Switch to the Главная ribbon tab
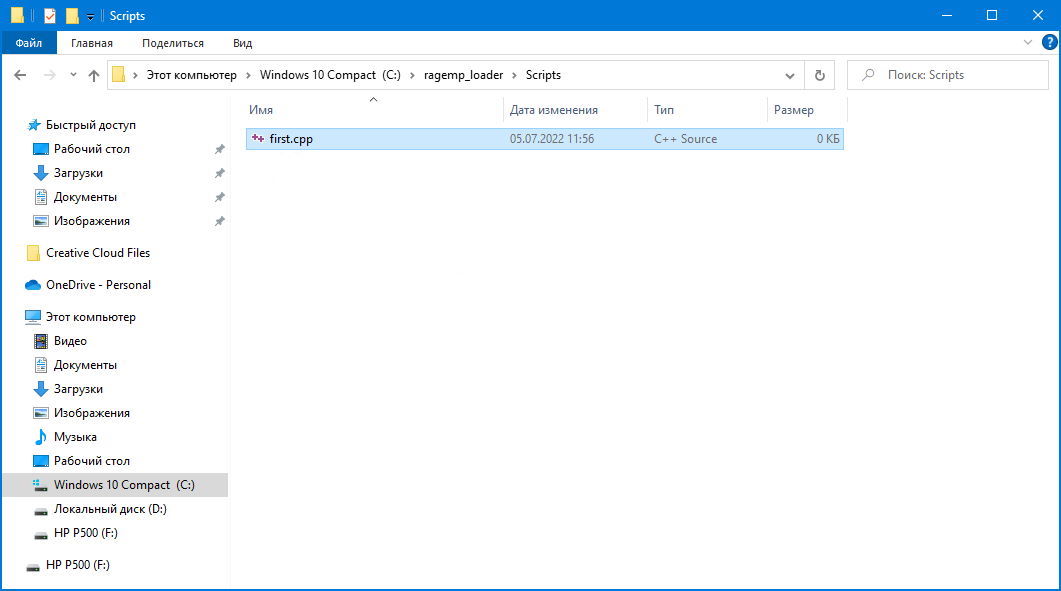 [92, 43]
